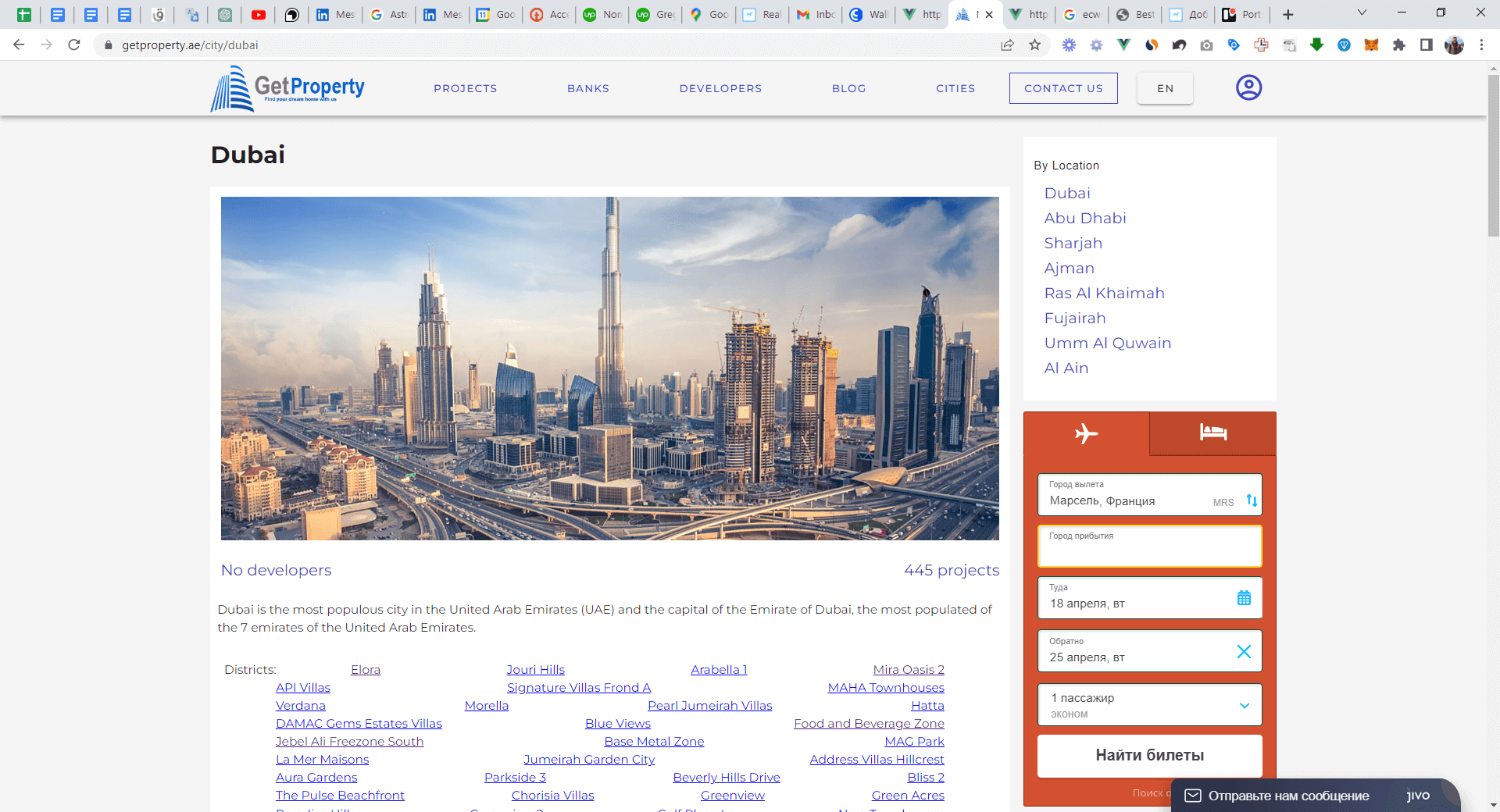Image resolution: width=1500 pixels, height=812 pixels.
Task: Open the user account profile icon
Action: point(1248,87)
